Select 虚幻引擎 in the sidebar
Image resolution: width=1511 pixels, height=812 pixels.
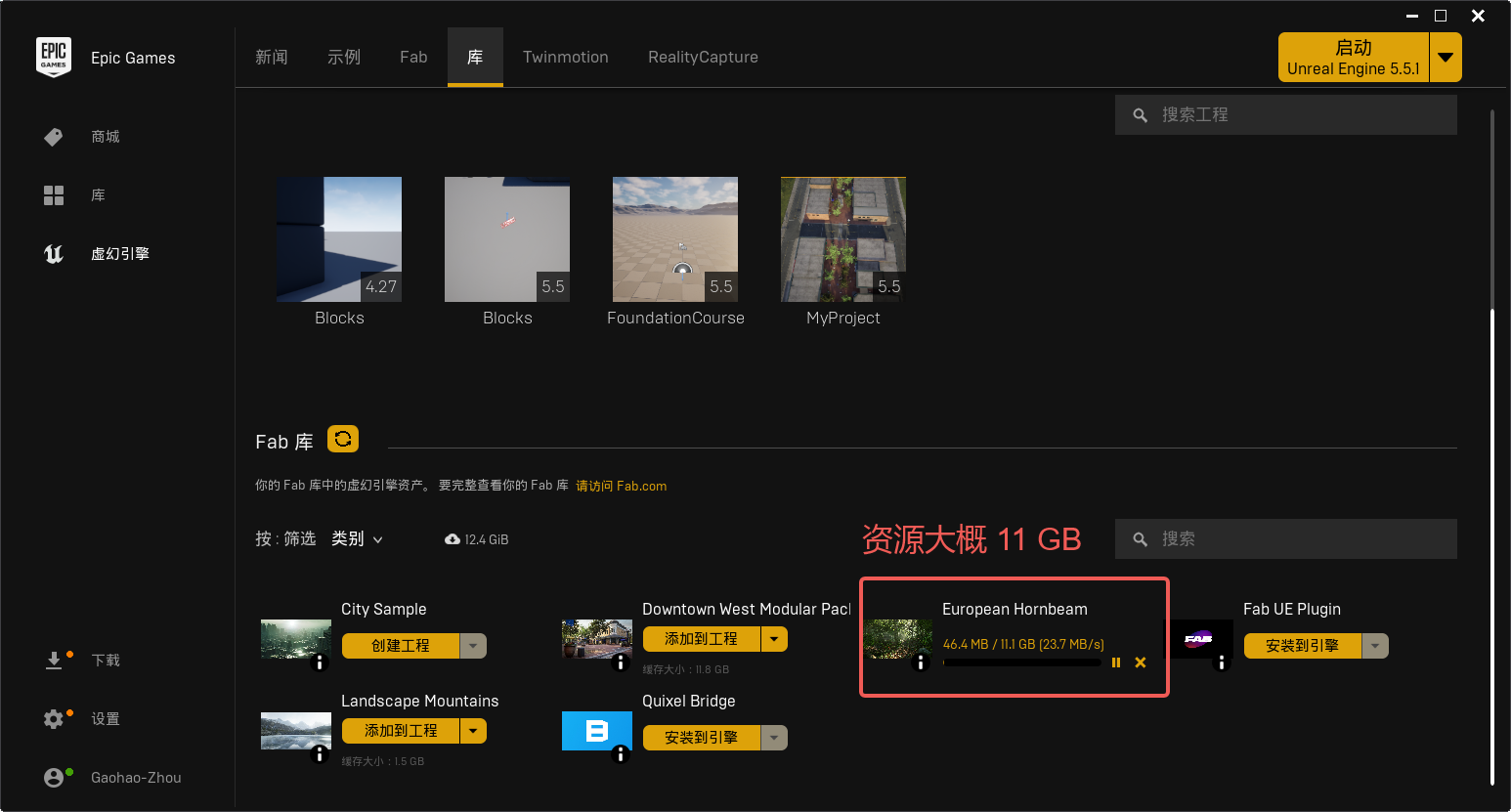[x=120, y=254]
